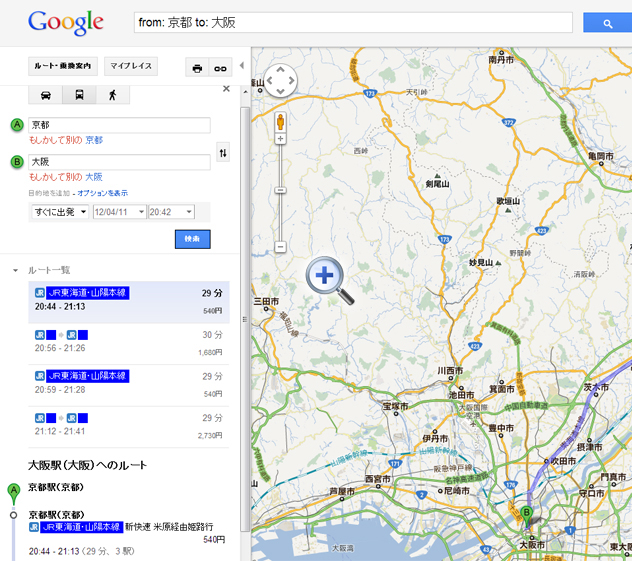
Task: Click the print icon
Action: pos(197,67)
